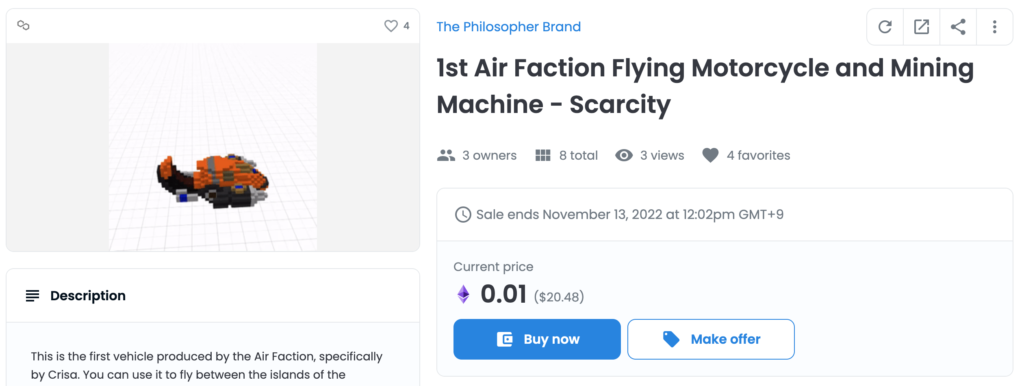Click the owners people icon
This screenshot has width=1024, height=386.
[446, 155]
